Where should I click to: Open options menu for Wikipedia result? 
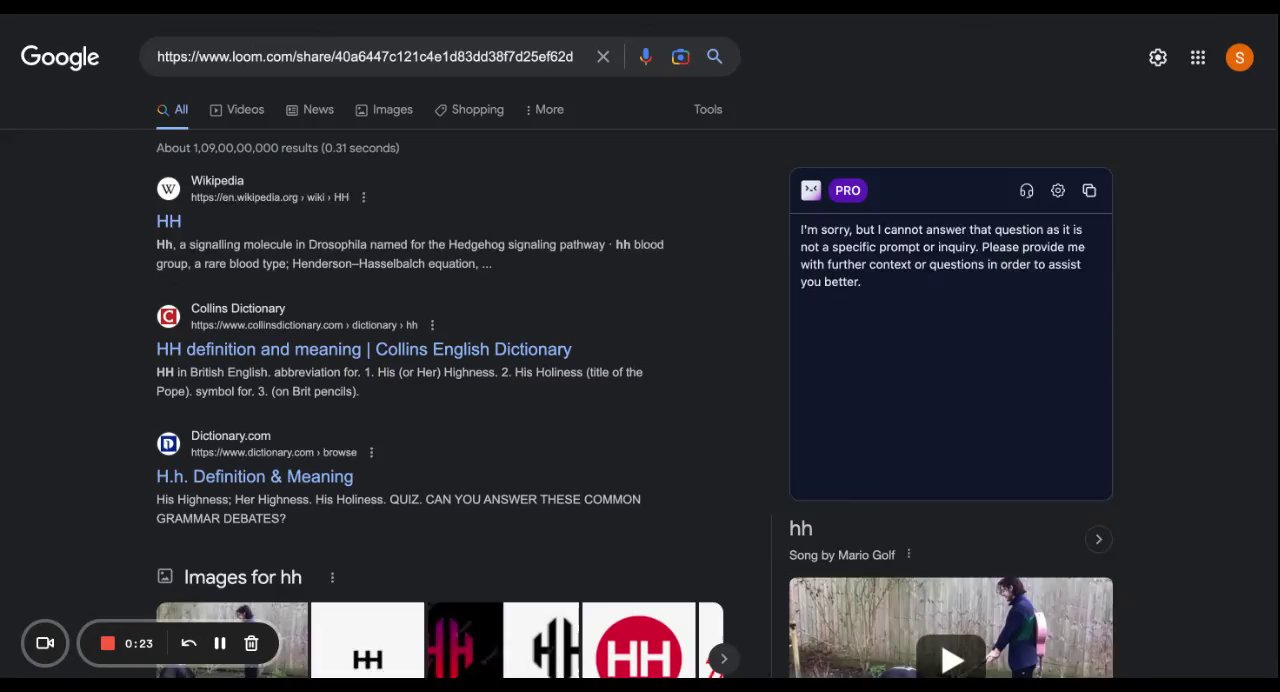pyautogui.click(x=363, y=198)
